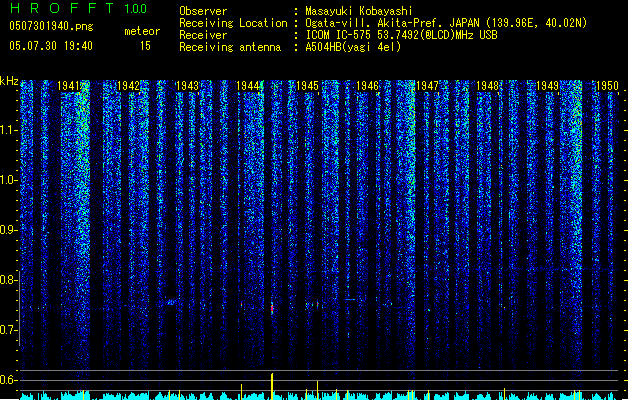Click the 1945 time marker
Screen dimensions: 629x400
pyautogui.click(x=307, y=86)
